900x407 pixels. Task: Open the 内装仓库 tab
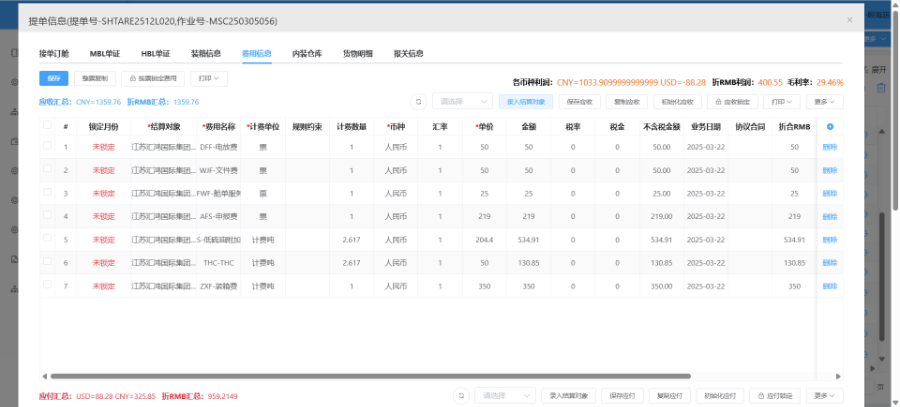point(307,53)
